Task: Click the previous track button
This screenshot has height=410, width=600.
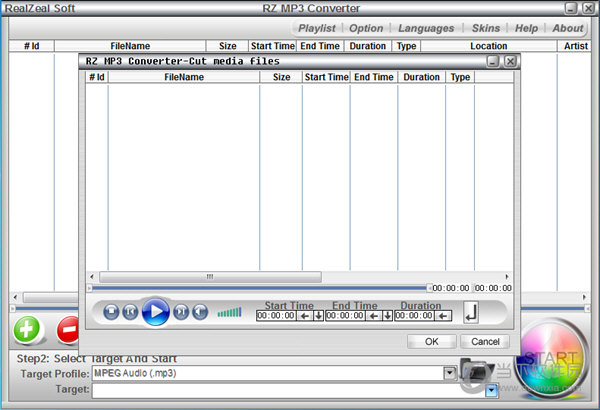Action: click(130, 312)
